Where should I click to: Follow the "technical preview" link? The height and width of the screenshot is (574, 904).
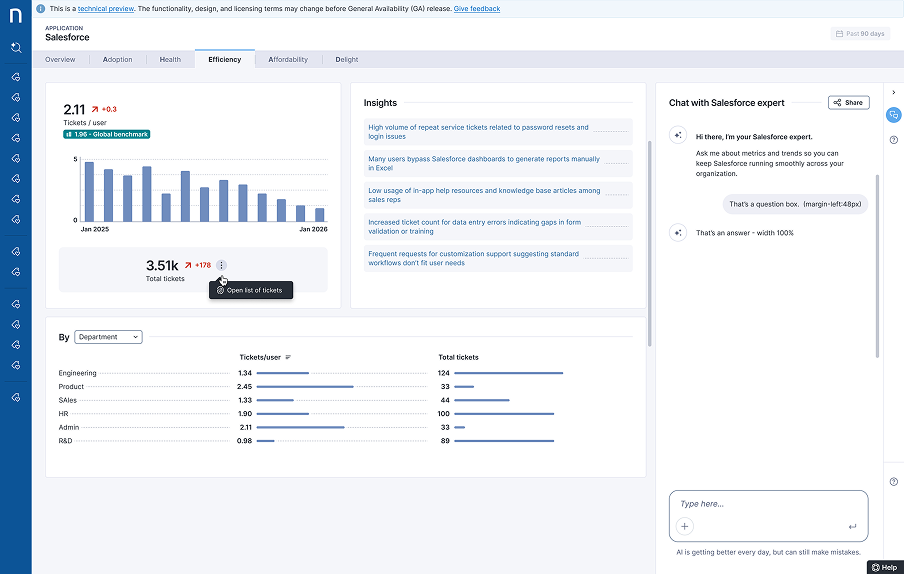(106, 9)
